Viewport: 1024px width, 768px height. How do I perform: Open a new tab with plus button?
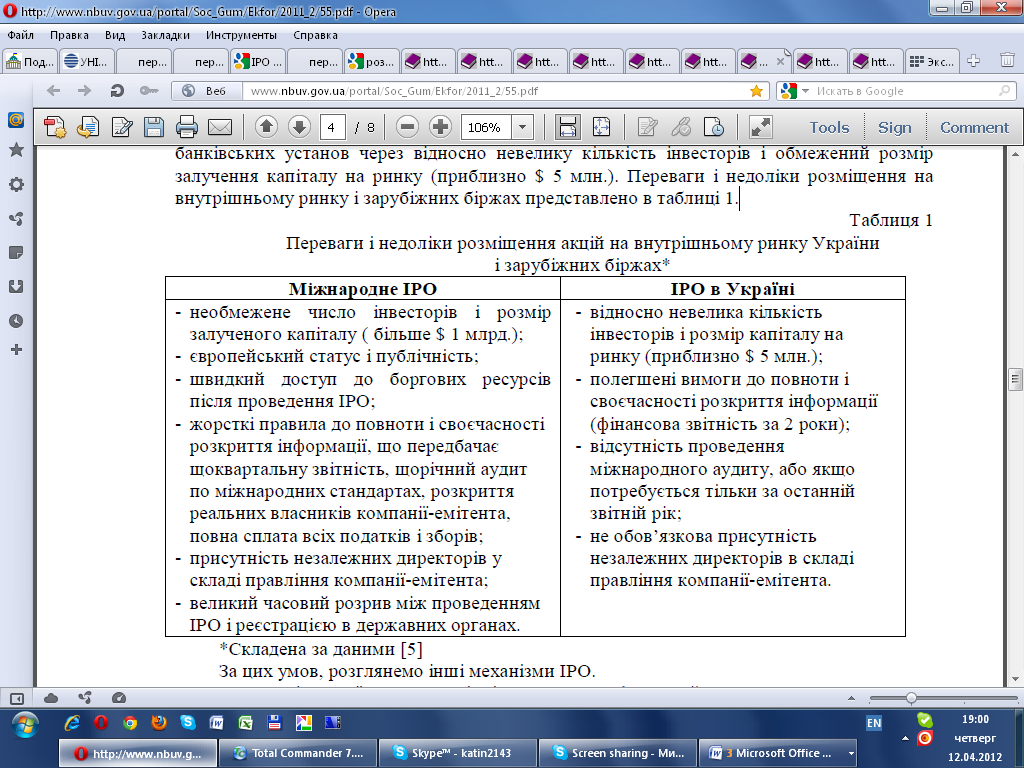pyautogui.click(x=973, y=61)
